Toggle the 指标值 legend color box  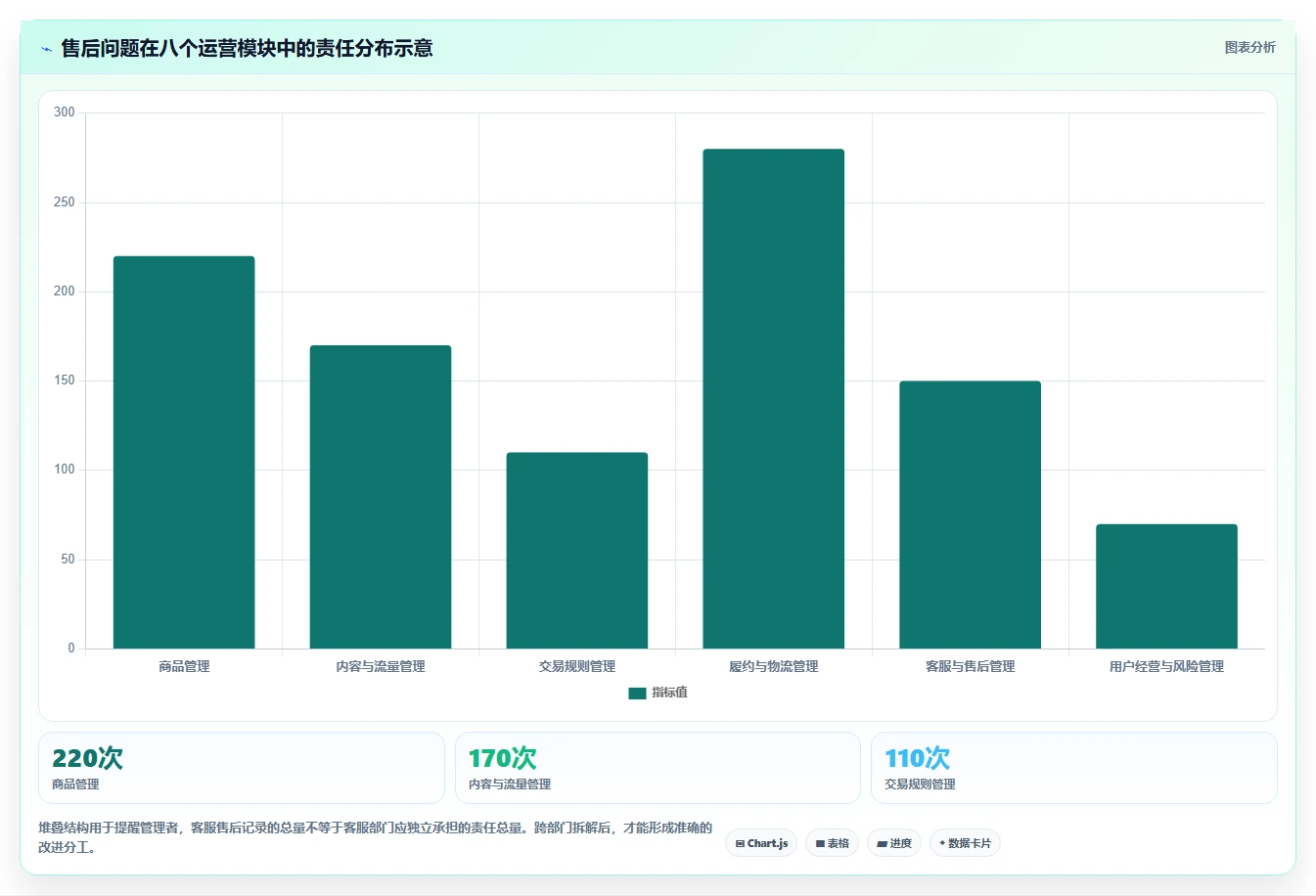point(637,693)
